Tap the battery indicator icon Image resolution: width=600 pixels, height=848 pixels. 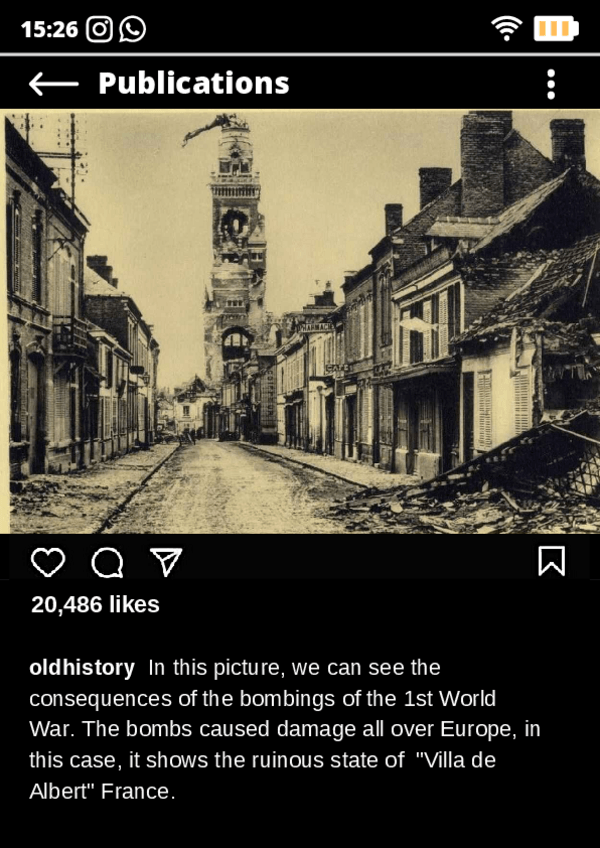tap(556, 28)
